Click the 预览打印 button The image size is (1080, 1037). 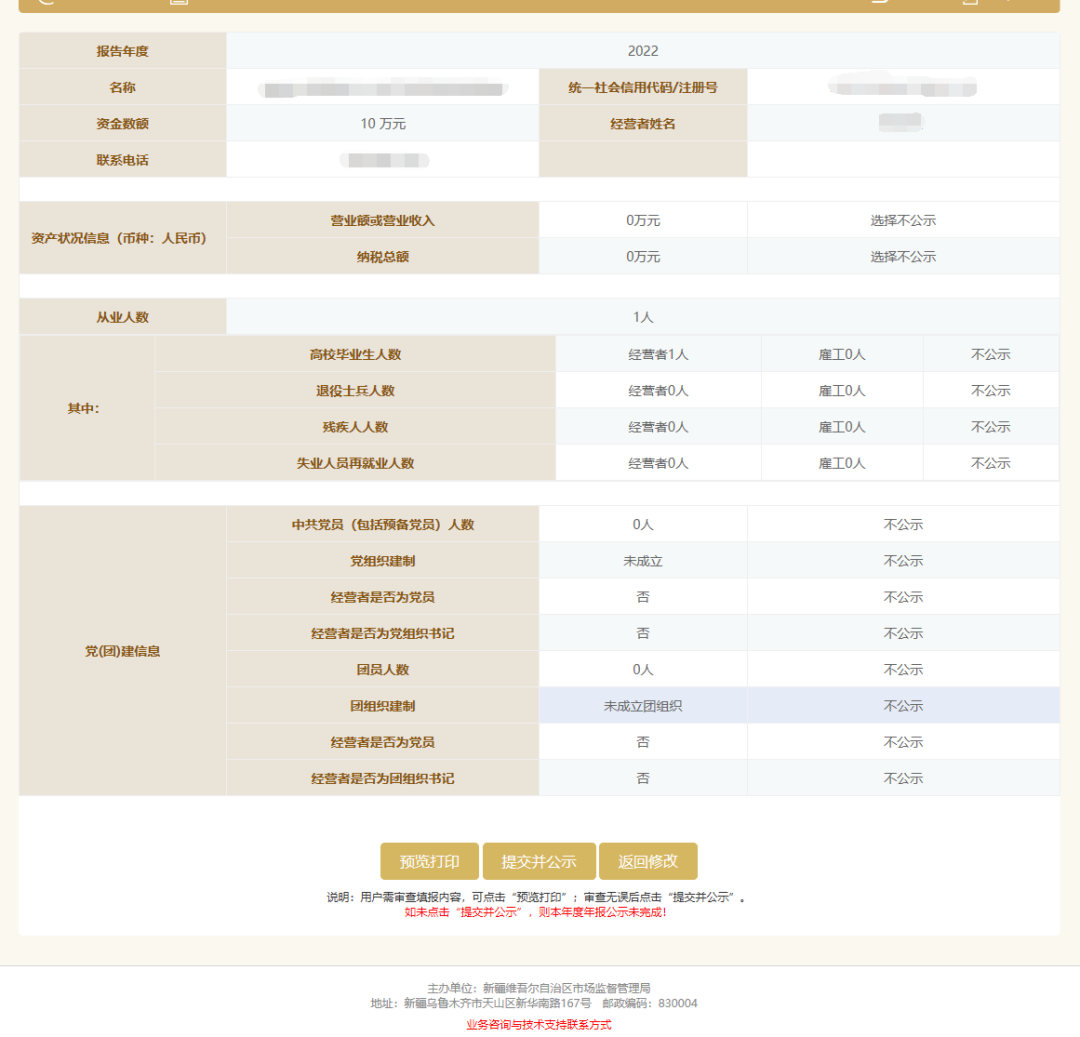point(430,861)
